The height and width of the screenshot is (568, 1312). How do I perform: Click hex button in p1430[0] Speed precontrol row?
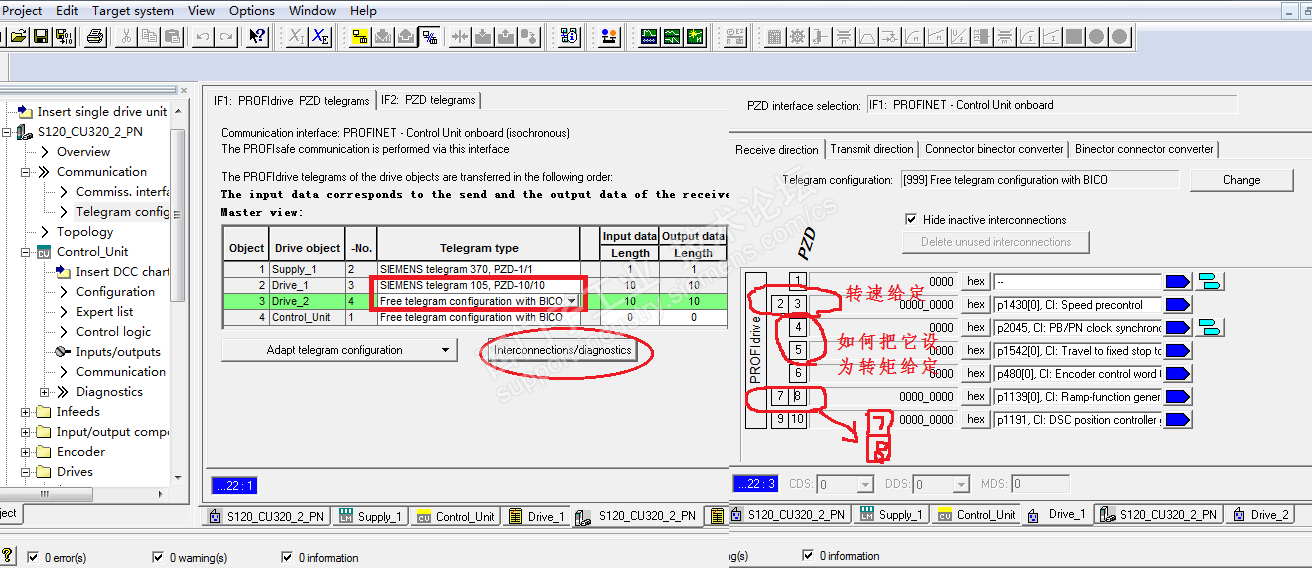(976, 304)
